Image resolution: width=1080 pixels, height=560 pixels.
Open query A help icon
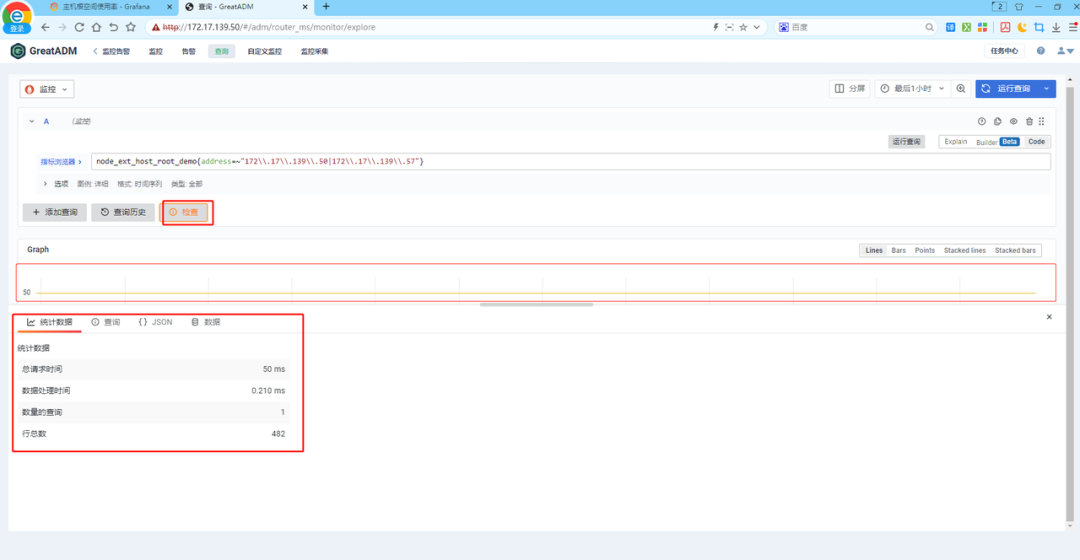[x=982, y=121]
